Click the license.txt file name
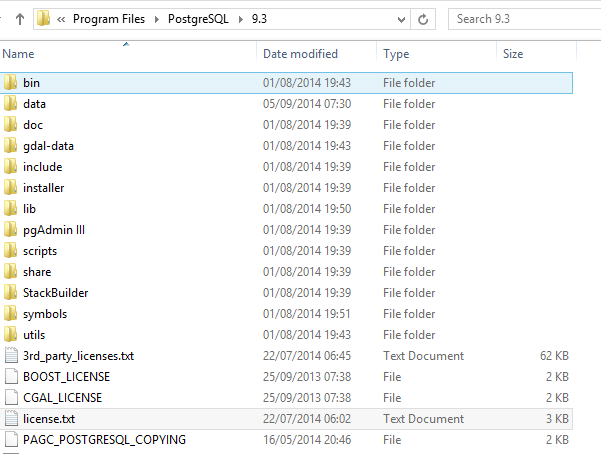The width and height of the screenshot is (601, 459). pyautogui.click(x=49, y=419)
